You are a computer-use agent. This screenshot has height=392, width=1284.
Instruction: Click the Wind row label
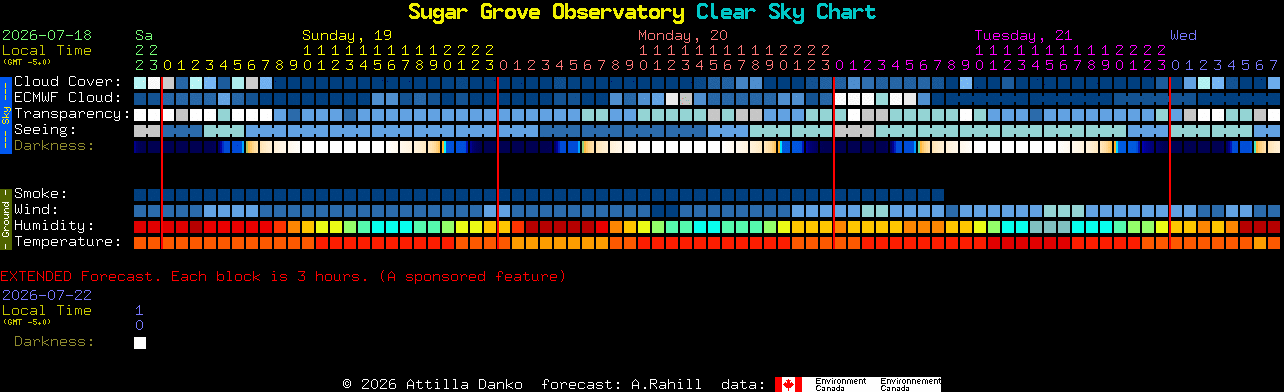pos(36,209)
